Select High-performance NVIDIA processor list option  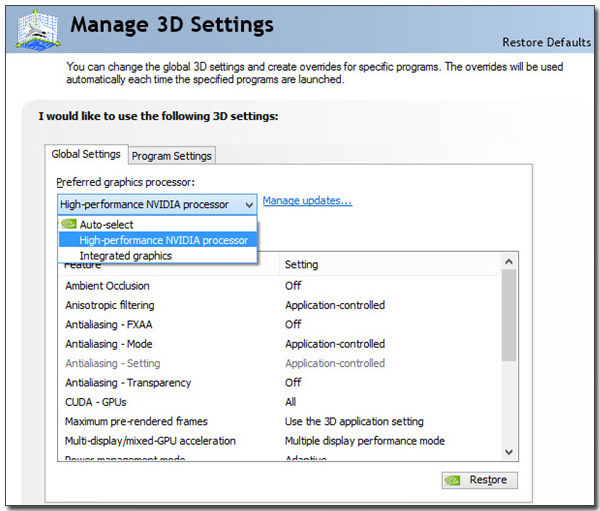157,240
